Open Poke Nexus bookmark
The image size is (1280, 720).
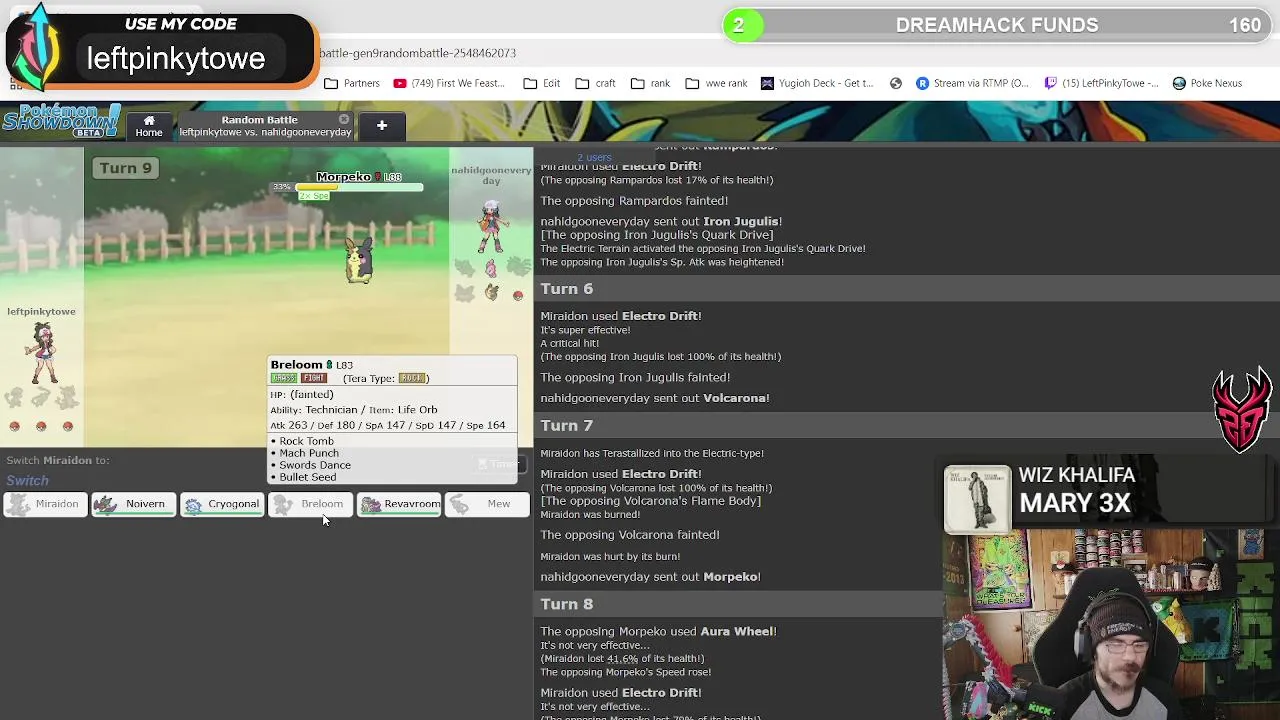pyautogui.click(x=1207, y=83)
